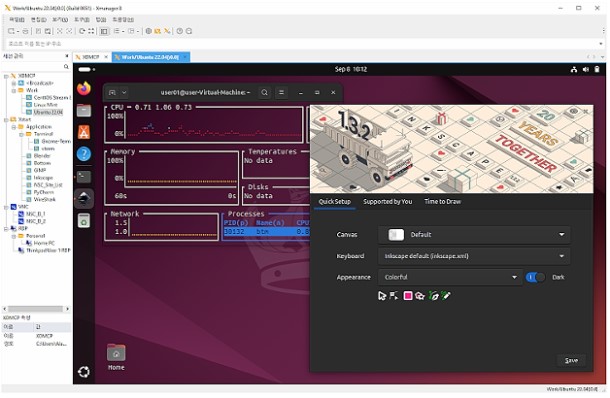Click the clock Sep 8 10:12
The width and height of the screenshot is (610, 398).
coord(351,69)
